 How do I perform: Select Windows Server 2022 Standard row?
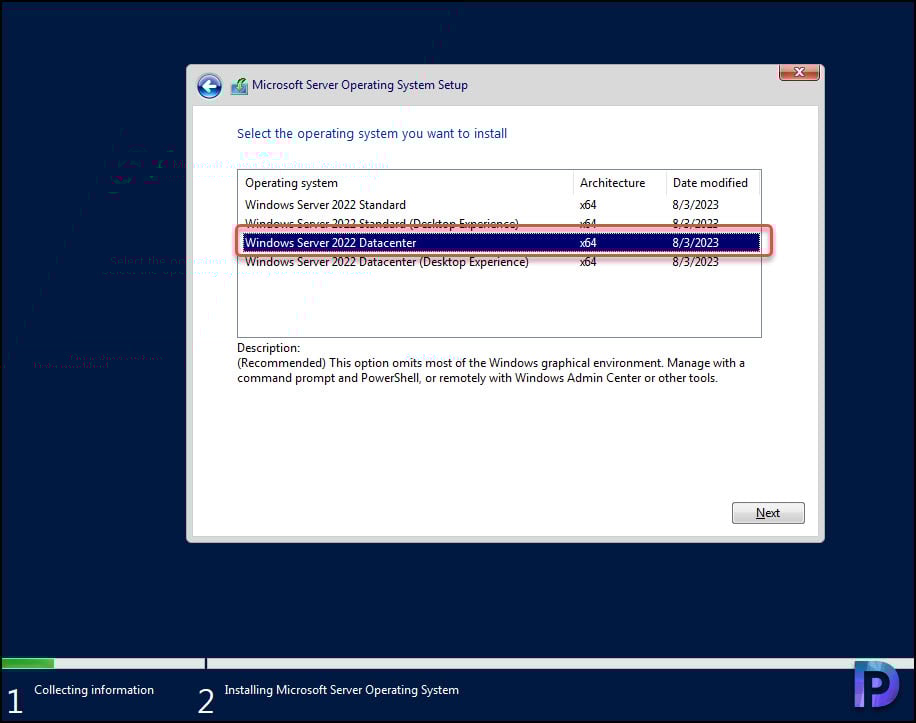499,205
